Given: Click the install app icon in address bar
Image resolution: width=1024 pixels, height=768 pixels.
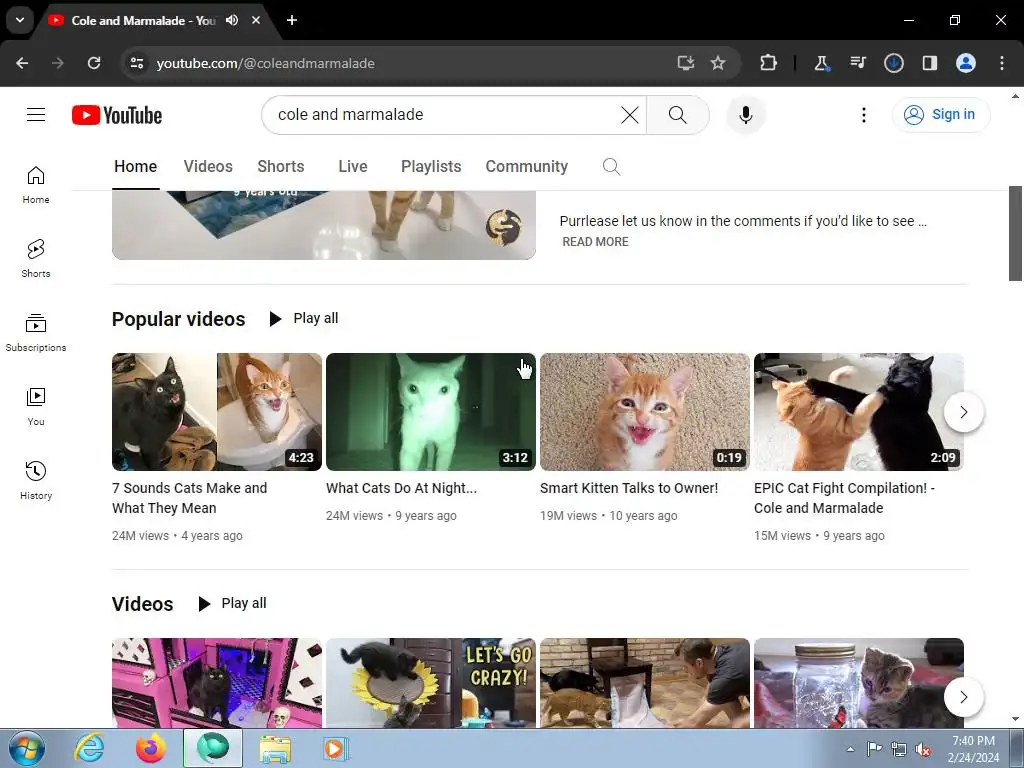Looking at the screenshot, I should tap(685, 63).
